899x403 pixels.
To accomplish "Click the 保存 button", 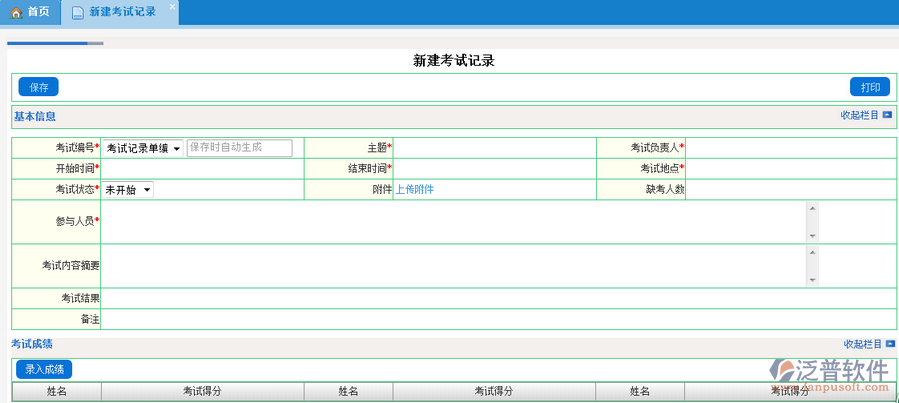I will click(39, 87).
